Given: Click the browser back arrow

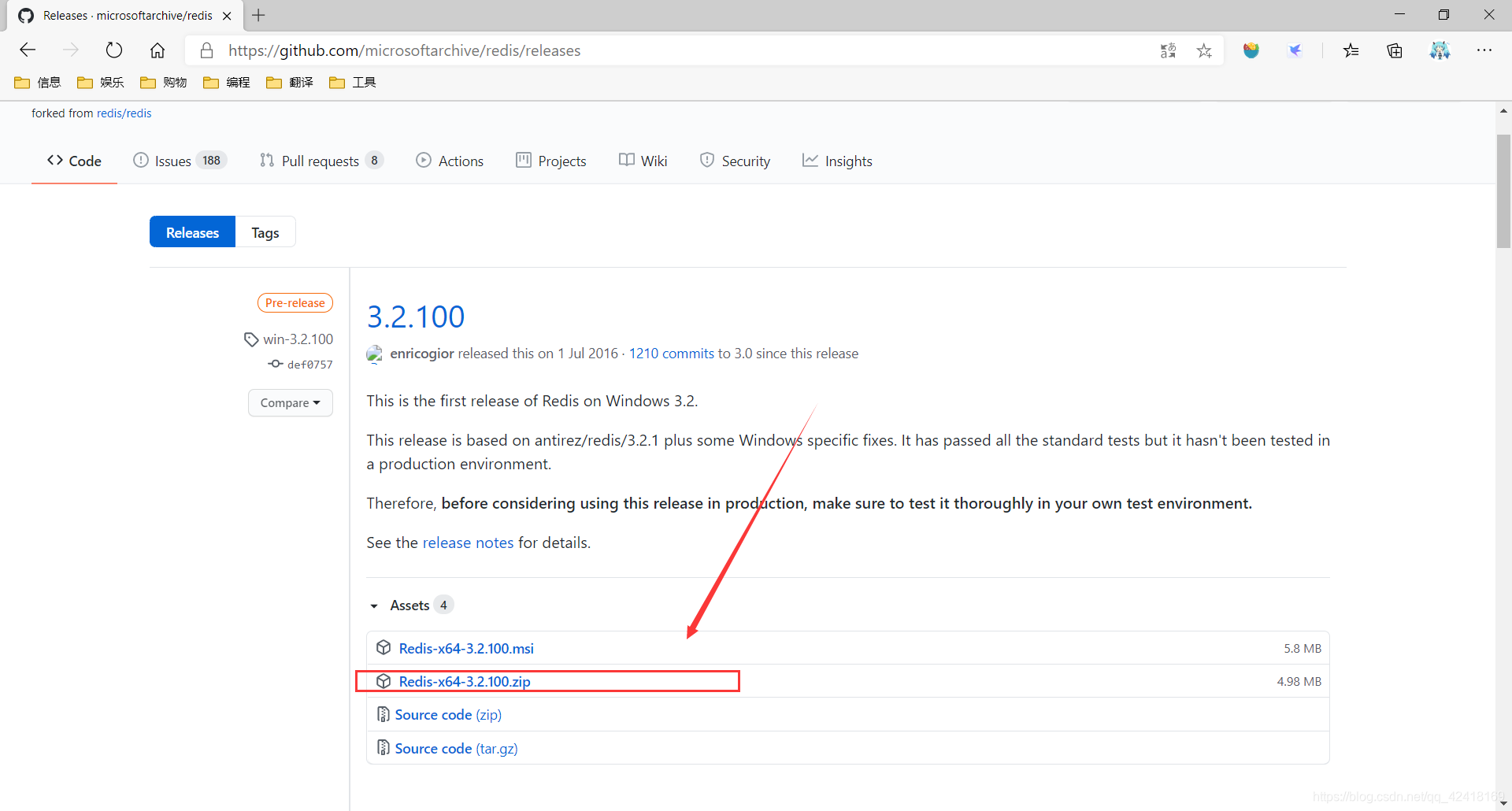Looking at the screenshot, I should click(x=28, y=50).
